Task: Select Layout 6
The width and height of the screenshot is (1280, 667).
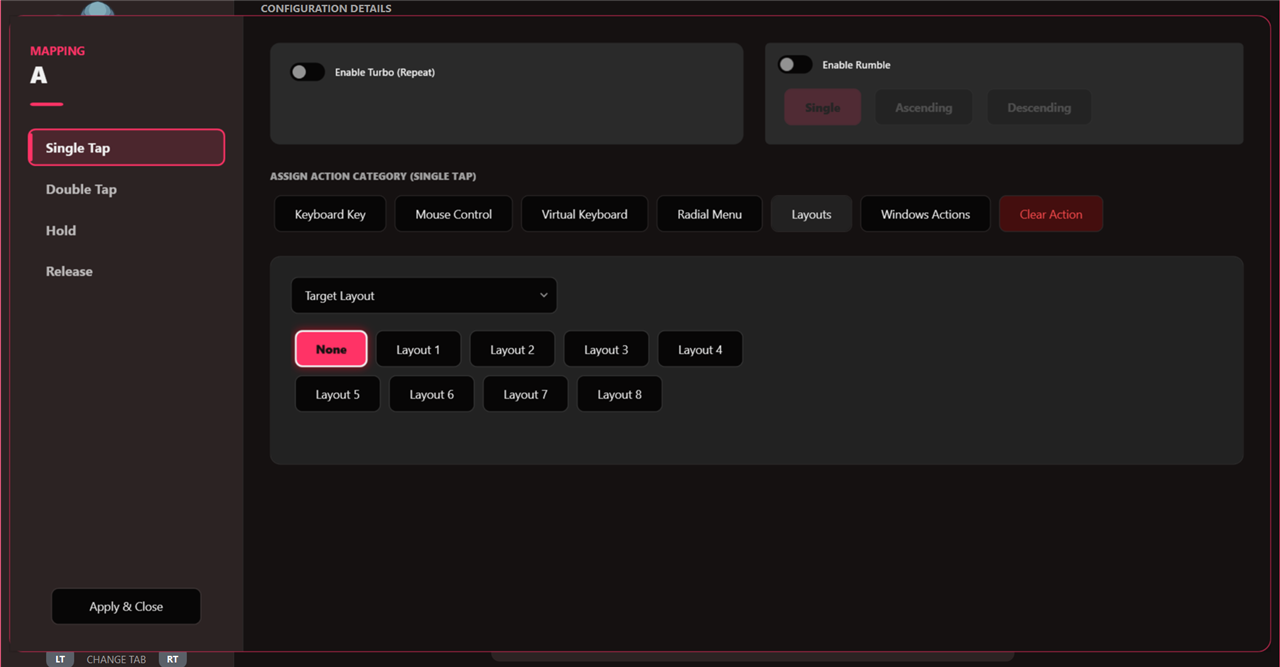Action: (x=431, y=394)
